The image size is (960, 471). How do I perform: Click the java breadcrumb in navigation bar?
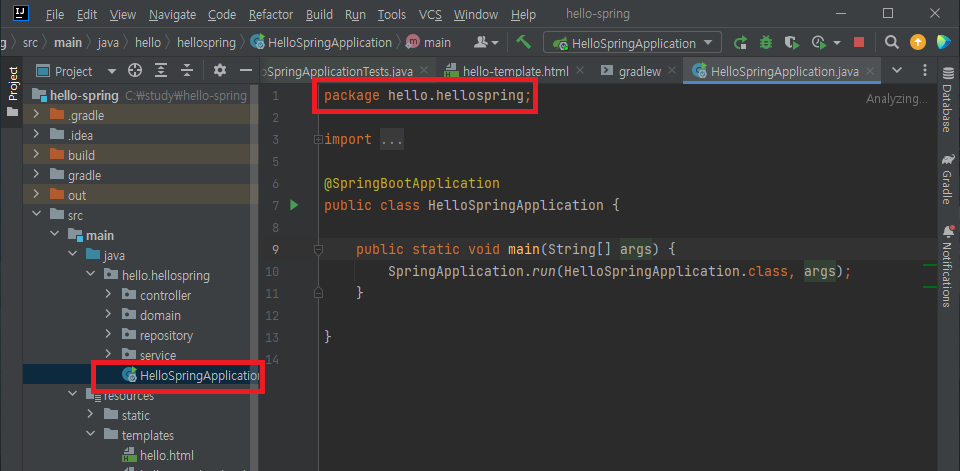click(x=108, y=43)
